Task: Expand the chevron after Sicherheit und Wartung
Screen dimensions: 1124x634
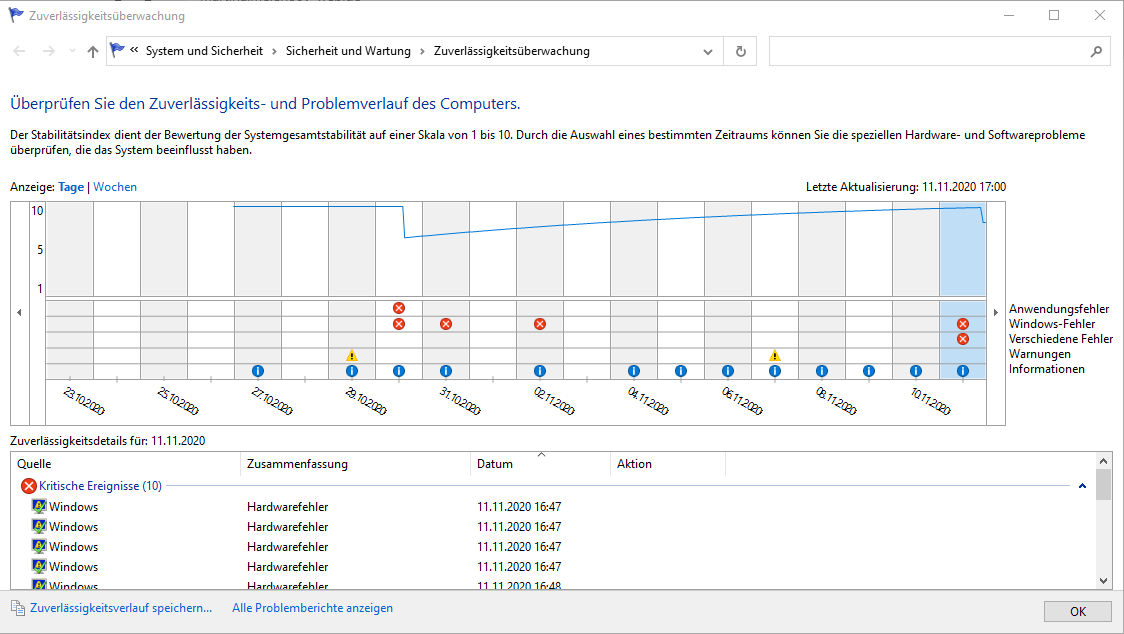Action: 422,52
